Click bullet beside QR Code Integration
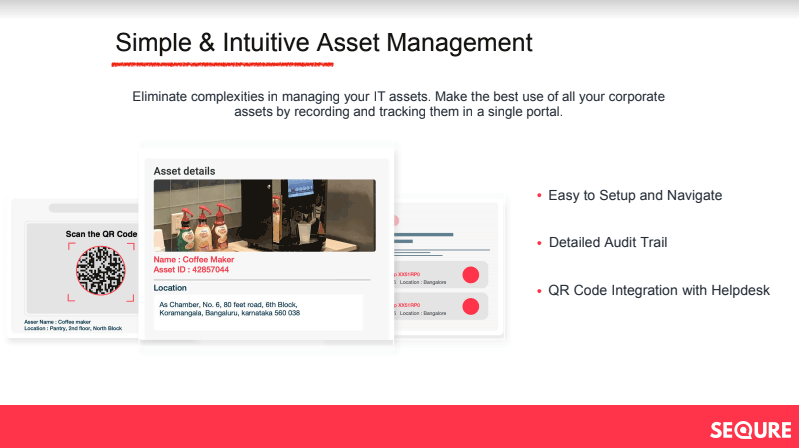 coord(539,291)
